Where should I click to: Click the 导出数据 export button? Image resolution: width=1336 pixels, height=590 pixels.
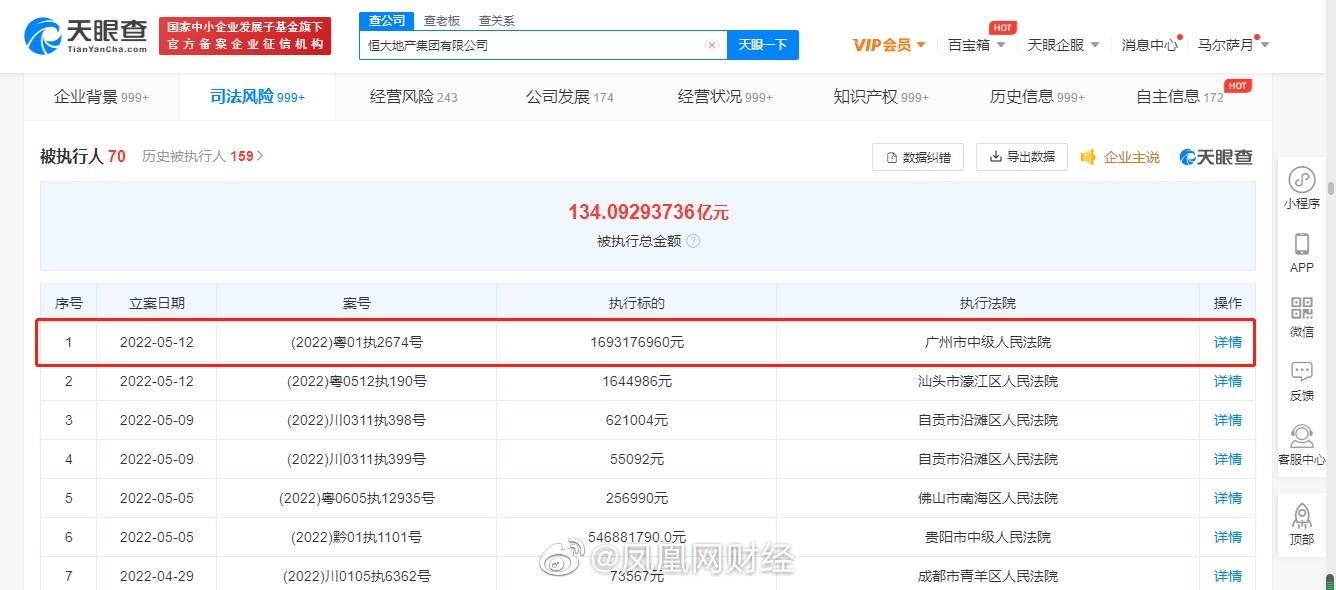(x=1021, y=157)
